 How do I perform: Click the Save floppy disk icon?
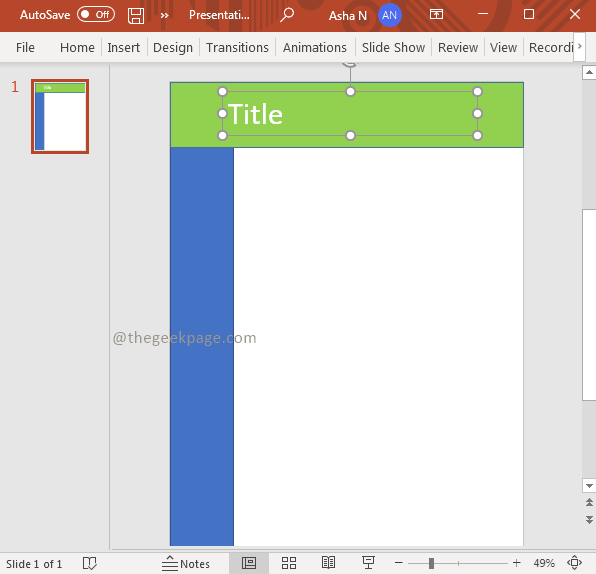coord(136,16)
